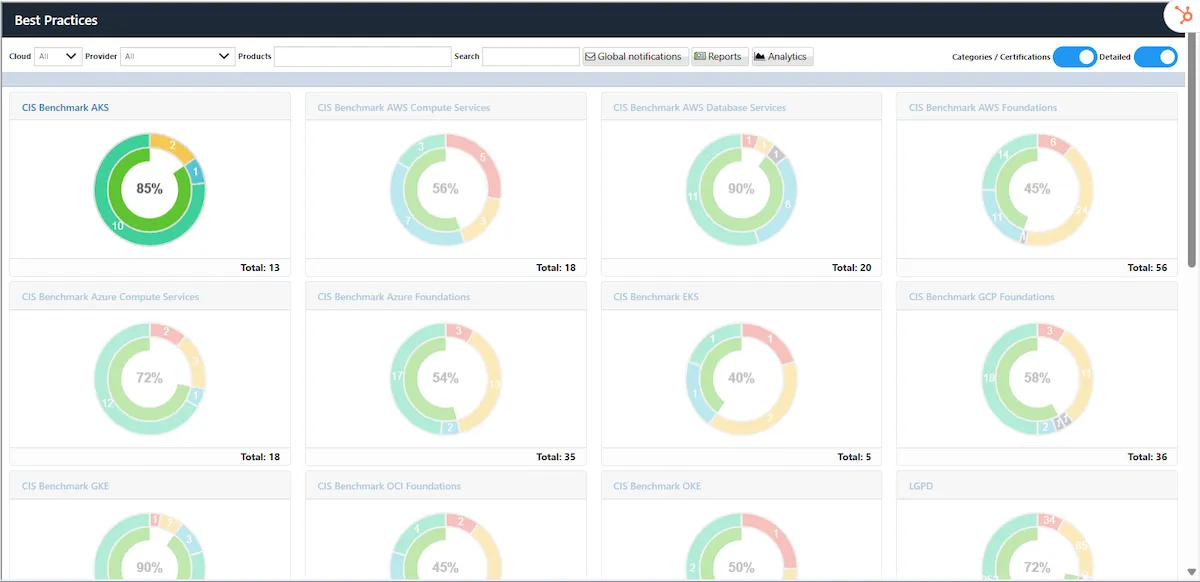Screen dimensions: 1200x582
Task: Click the Analytics chart icon
Action: [759, 57]
